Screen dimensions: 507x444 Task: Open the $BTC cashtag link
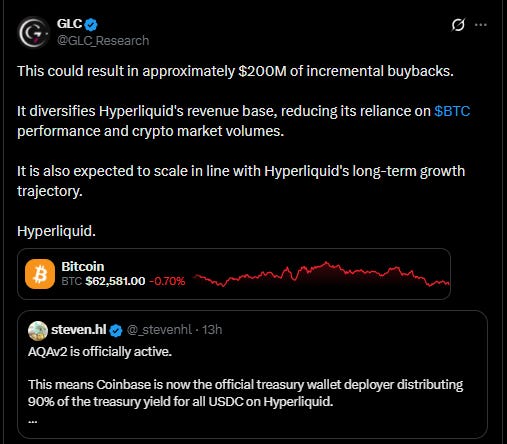pyautogui.click(x=452, y=111)
